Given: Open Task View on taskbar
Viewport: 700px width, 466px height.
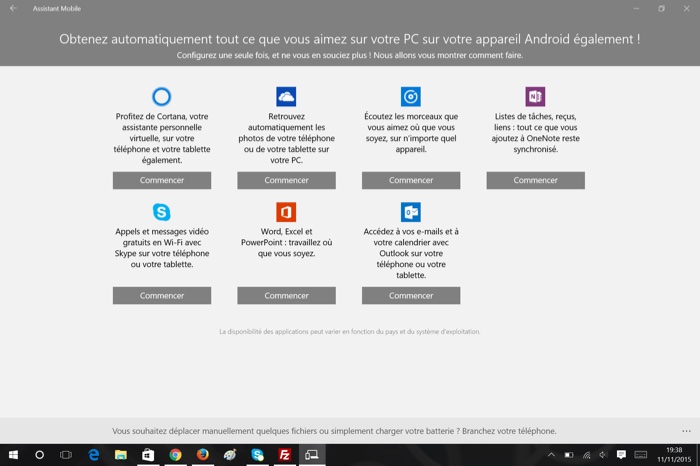Looking at the screenshot, I should click(66, 455).
